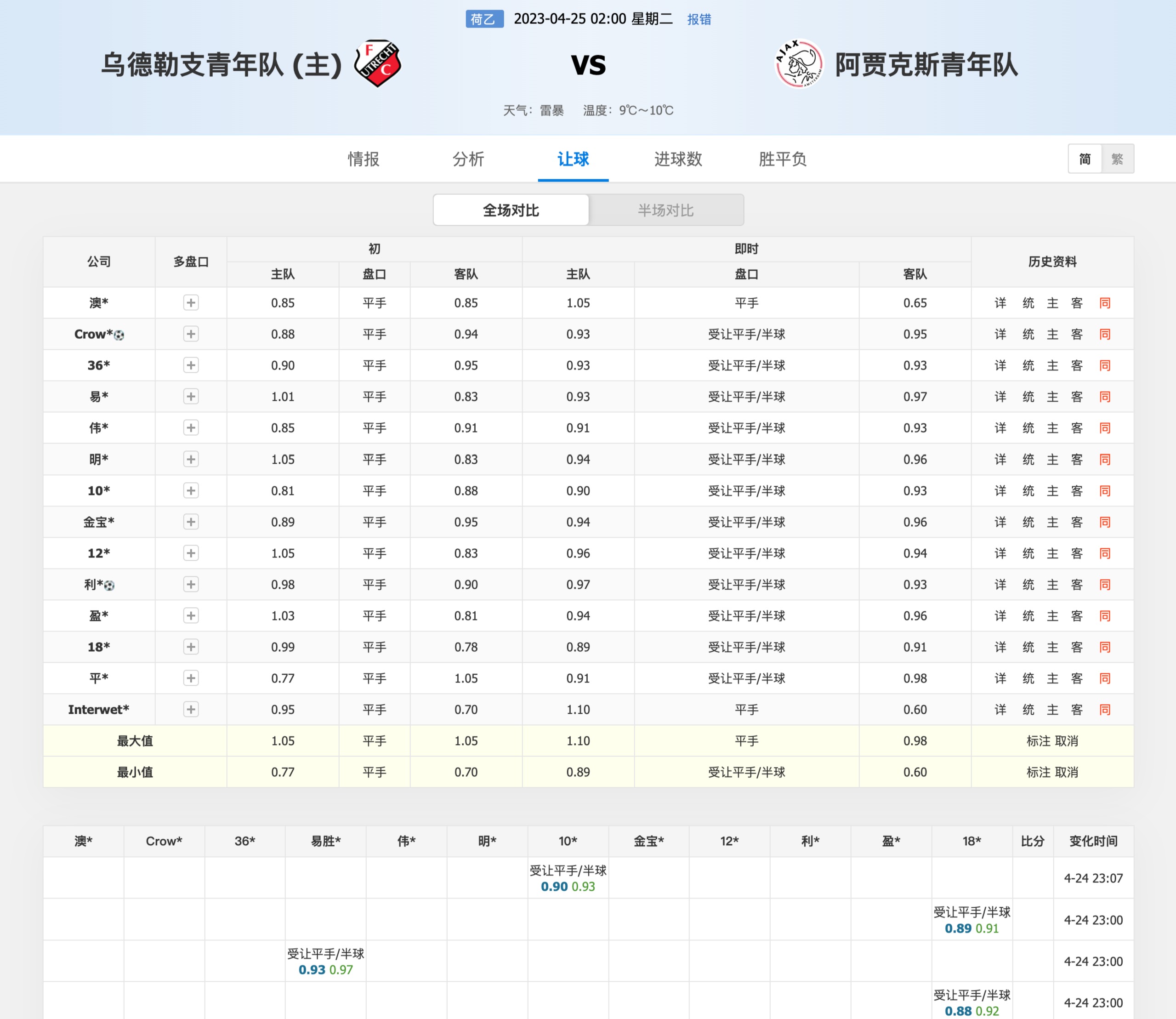
Task: Click 10* odds change 0.90 0.93 cell
Action: coord(568,878)
